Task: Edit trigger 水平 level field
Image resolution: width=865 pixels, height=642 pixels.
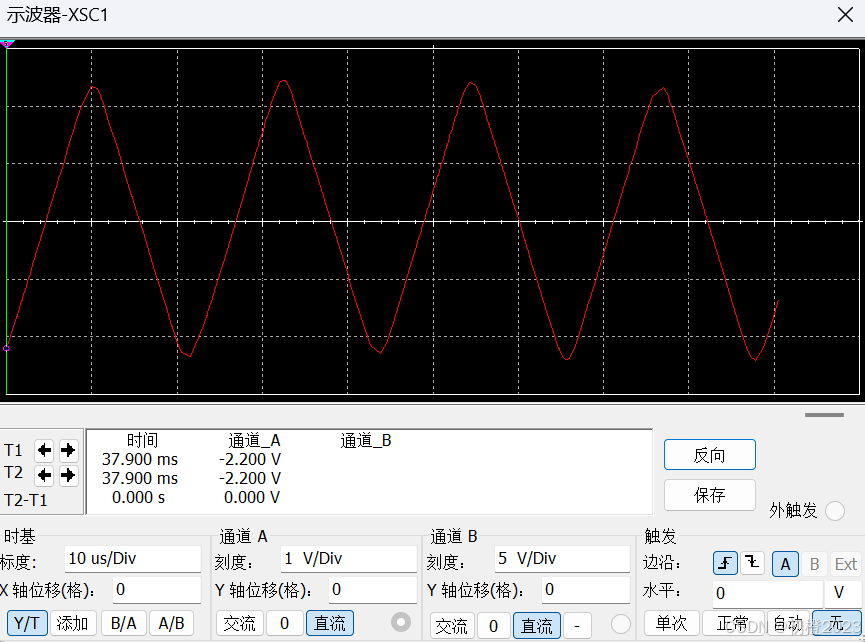Action: (x=767, y=593)
